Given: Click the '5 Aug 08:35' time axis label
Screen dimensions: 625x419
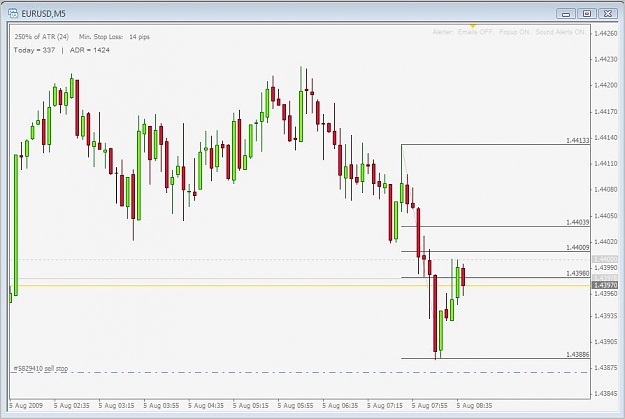Looking at the screenshot, I should [474, 406].
